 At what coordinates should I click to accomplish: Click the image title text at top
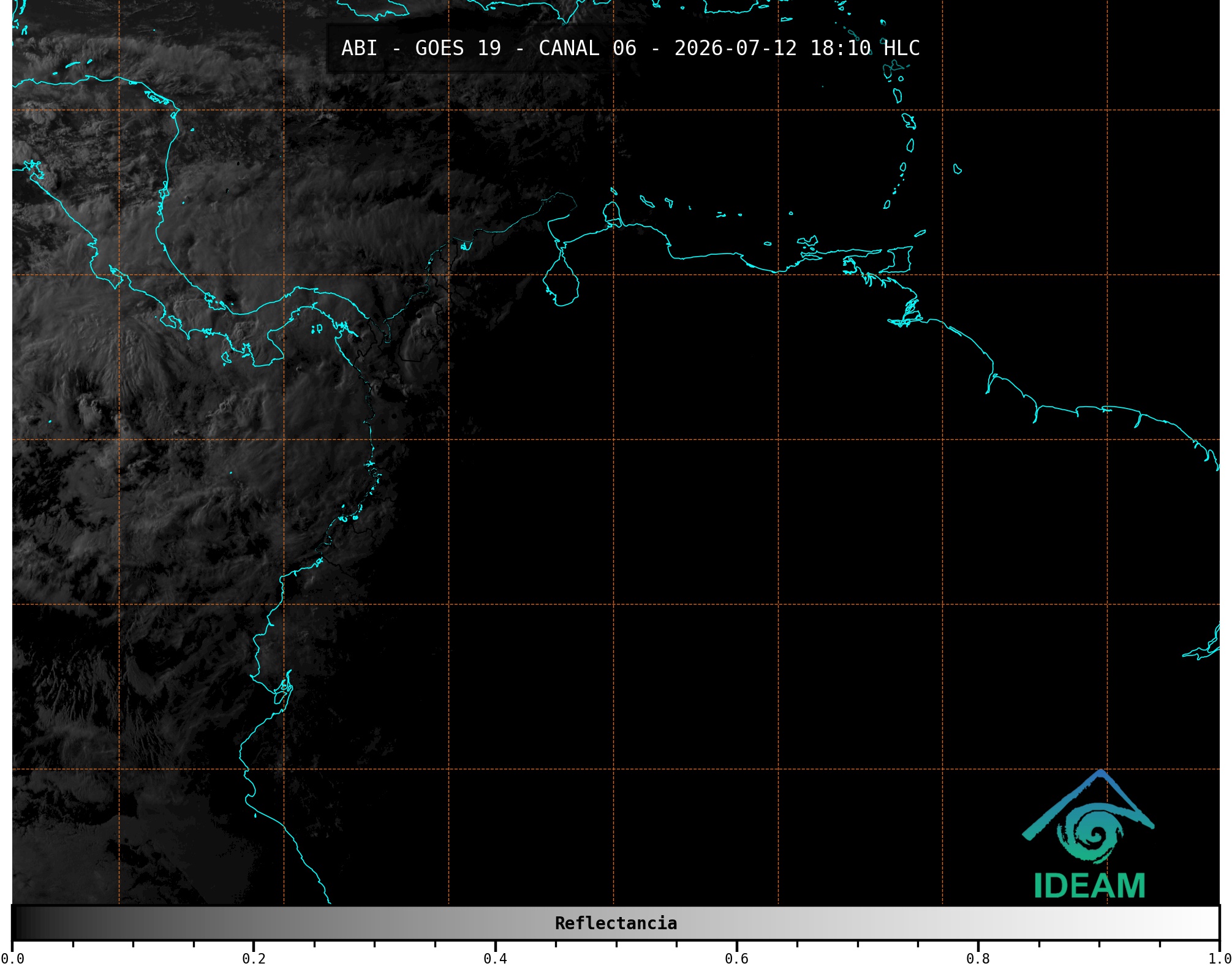click(x=630, y=48)
